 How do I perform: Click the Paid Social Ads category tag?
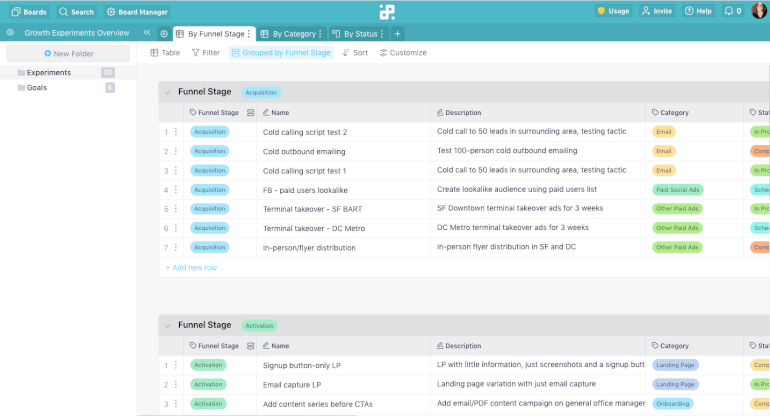pyautogui.click(x=677, y=190)
